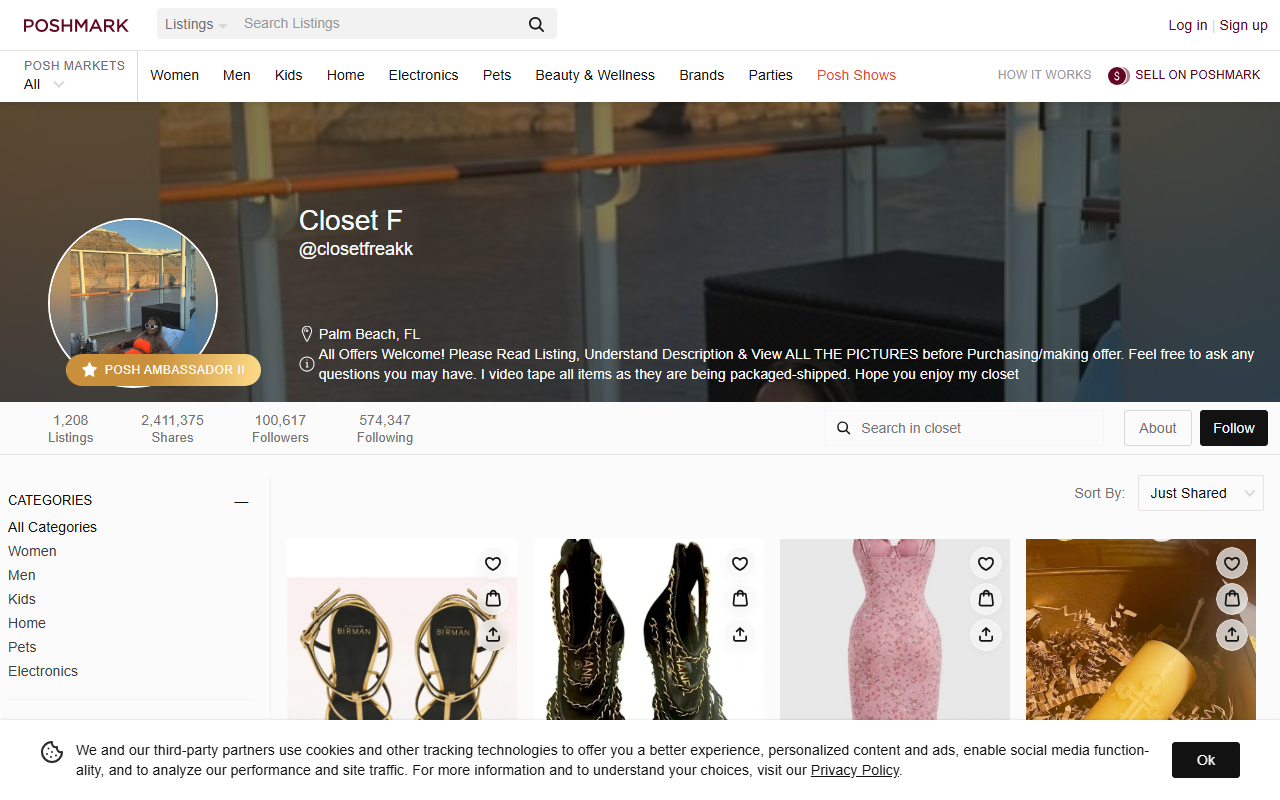Screen dimensions: 1280x800
Task: View the 574,347 Following list
Action: (x=385, y=428)
